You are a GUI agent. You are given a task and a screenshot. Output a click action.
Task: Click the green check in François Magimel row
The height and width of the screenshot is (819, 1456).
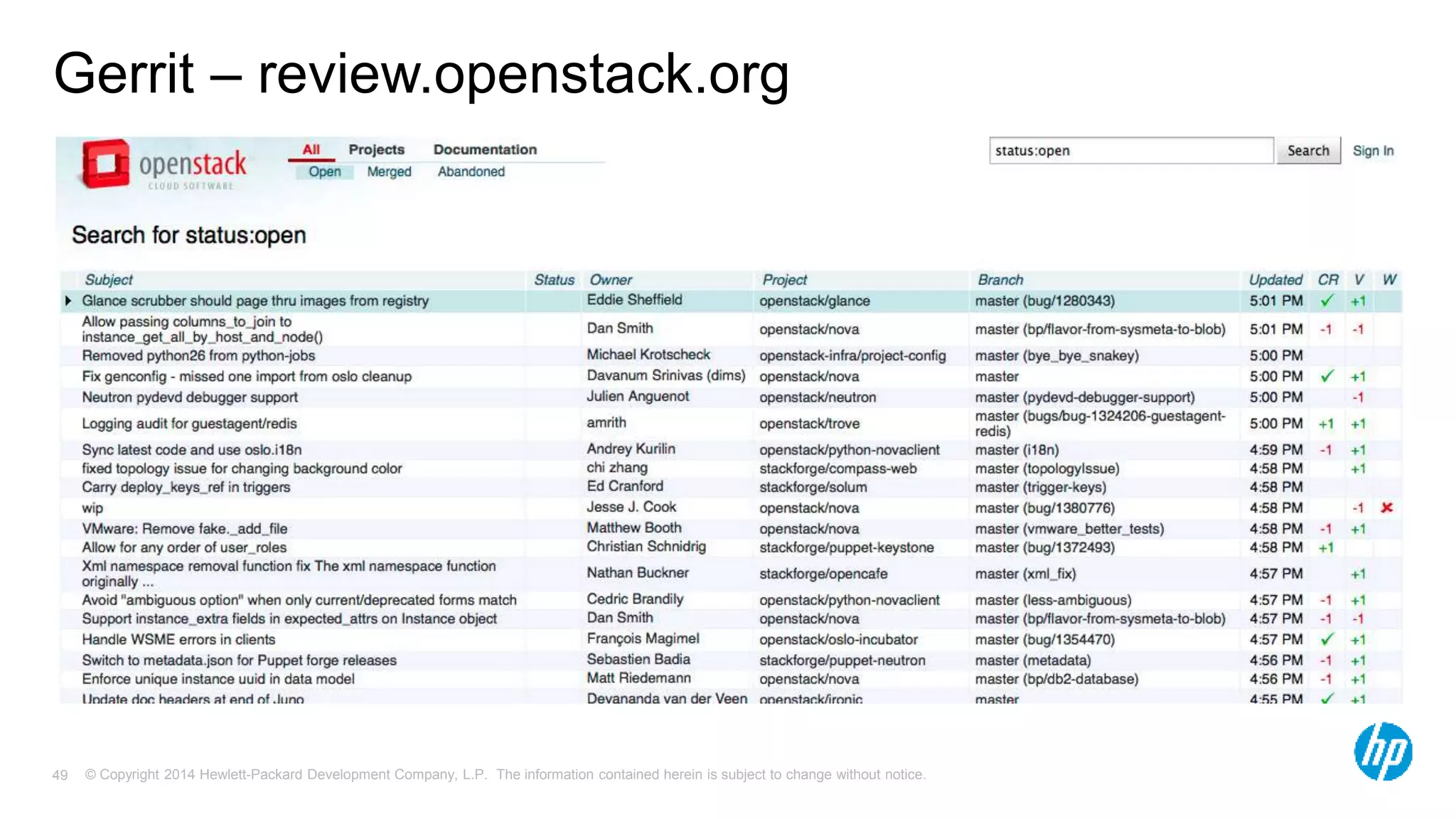1327,639
